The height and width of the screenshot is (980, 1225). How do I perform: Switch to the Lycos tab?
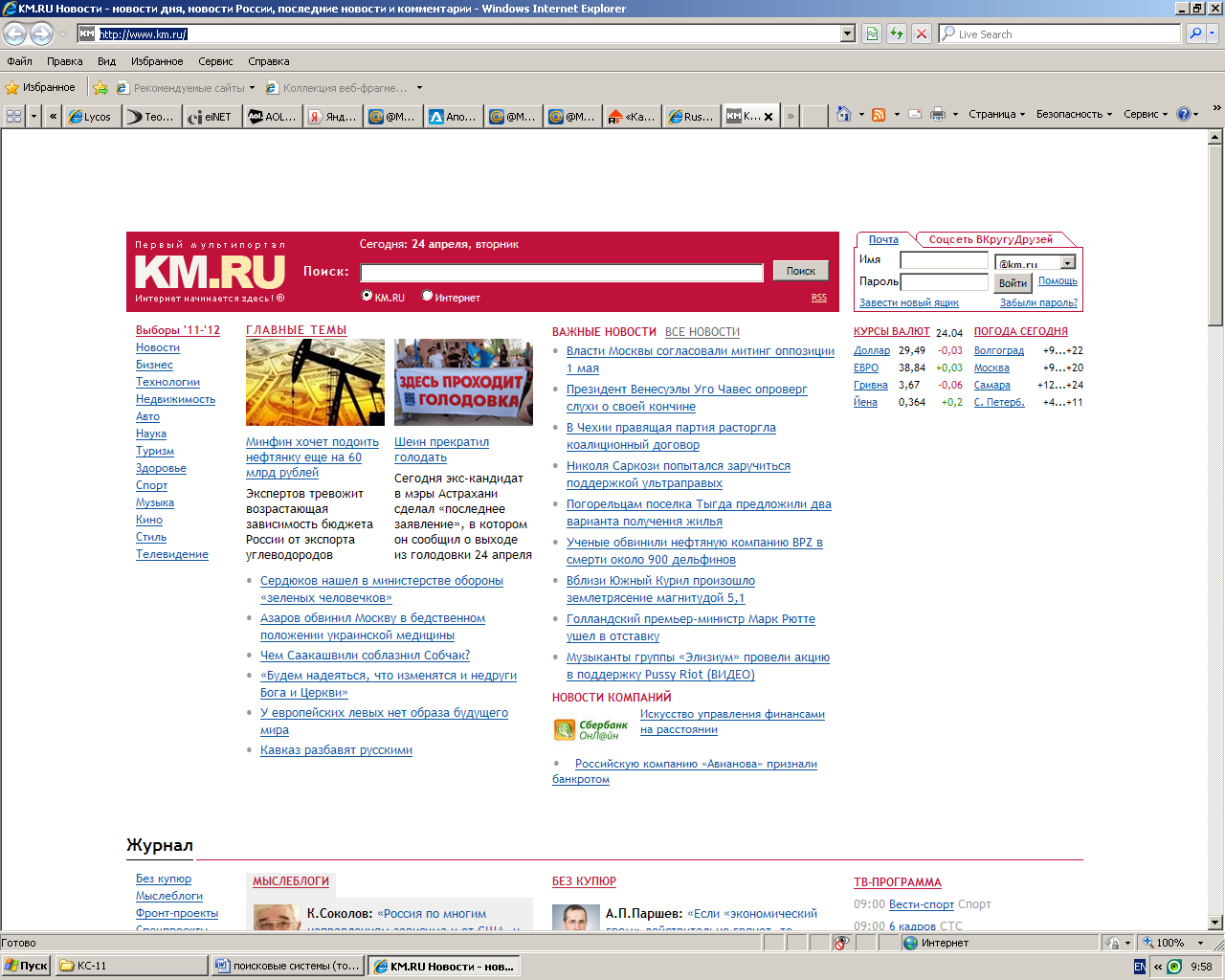pos(93,117)
